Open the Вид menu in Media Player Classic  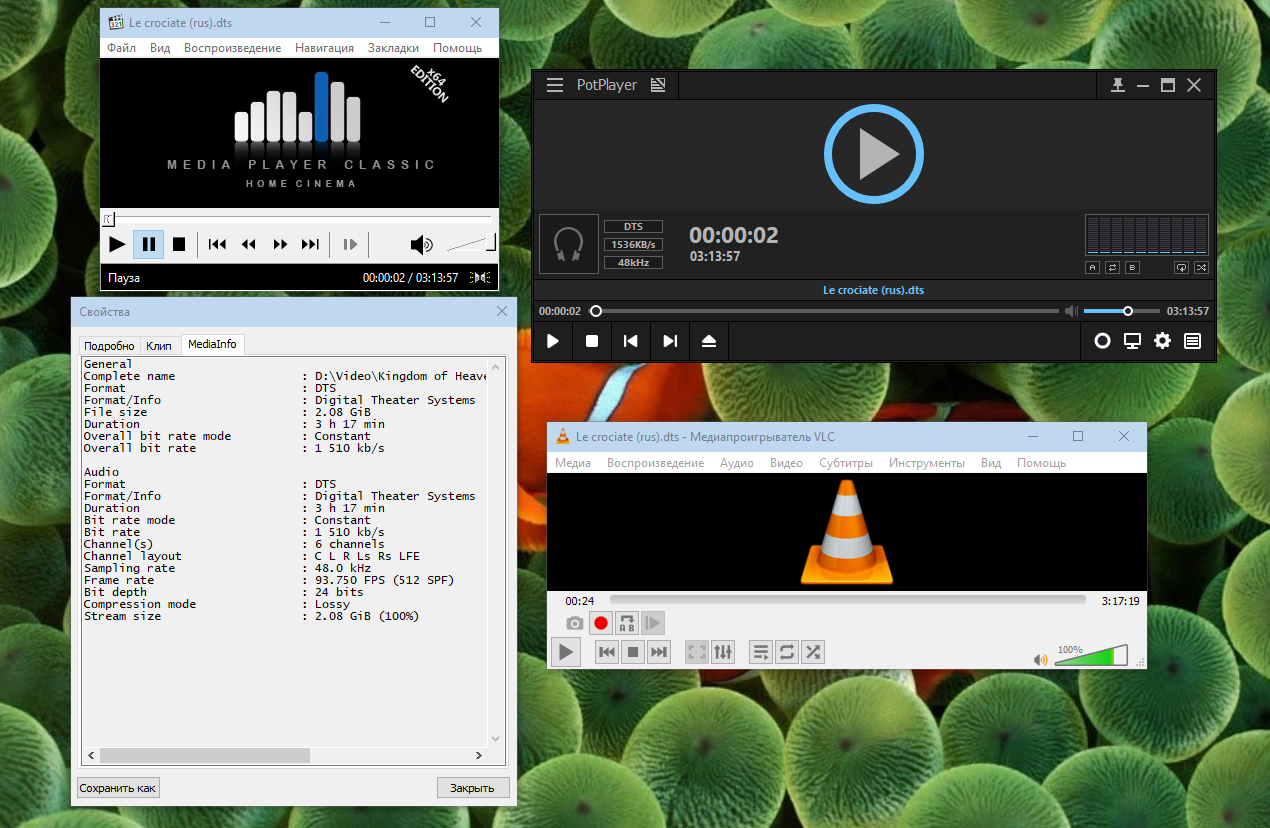point(160,48)
